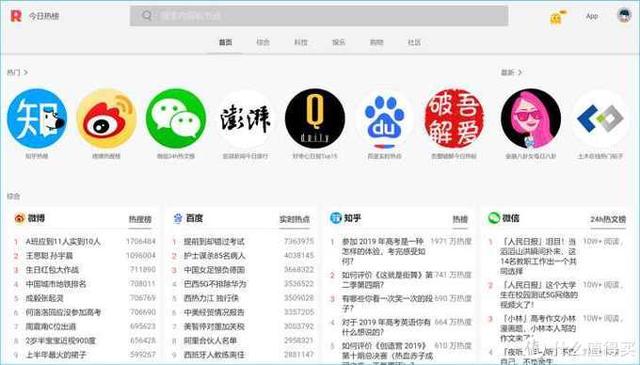
Task: Open Weibo item 生日红包大作战
Action: [52, 270]
